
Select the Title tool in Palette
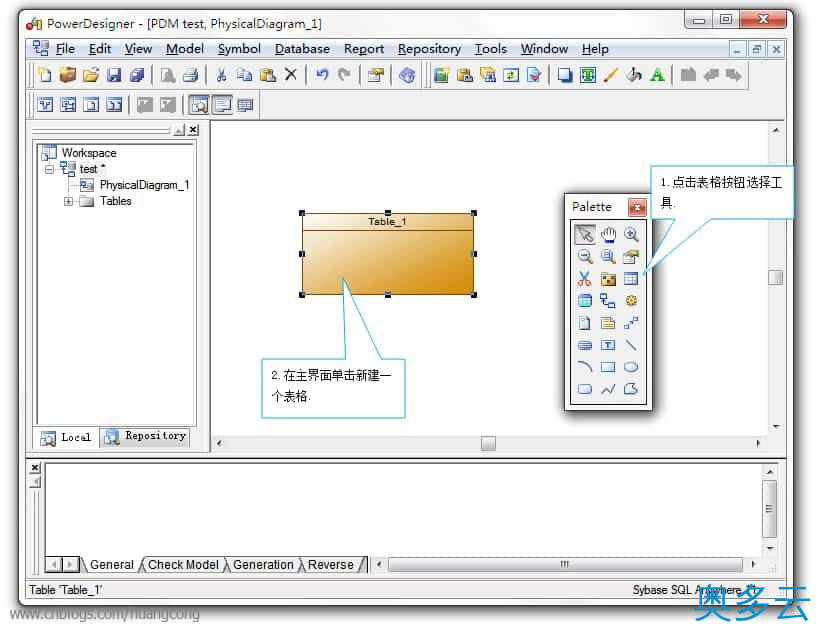click(x=585, y=345)
